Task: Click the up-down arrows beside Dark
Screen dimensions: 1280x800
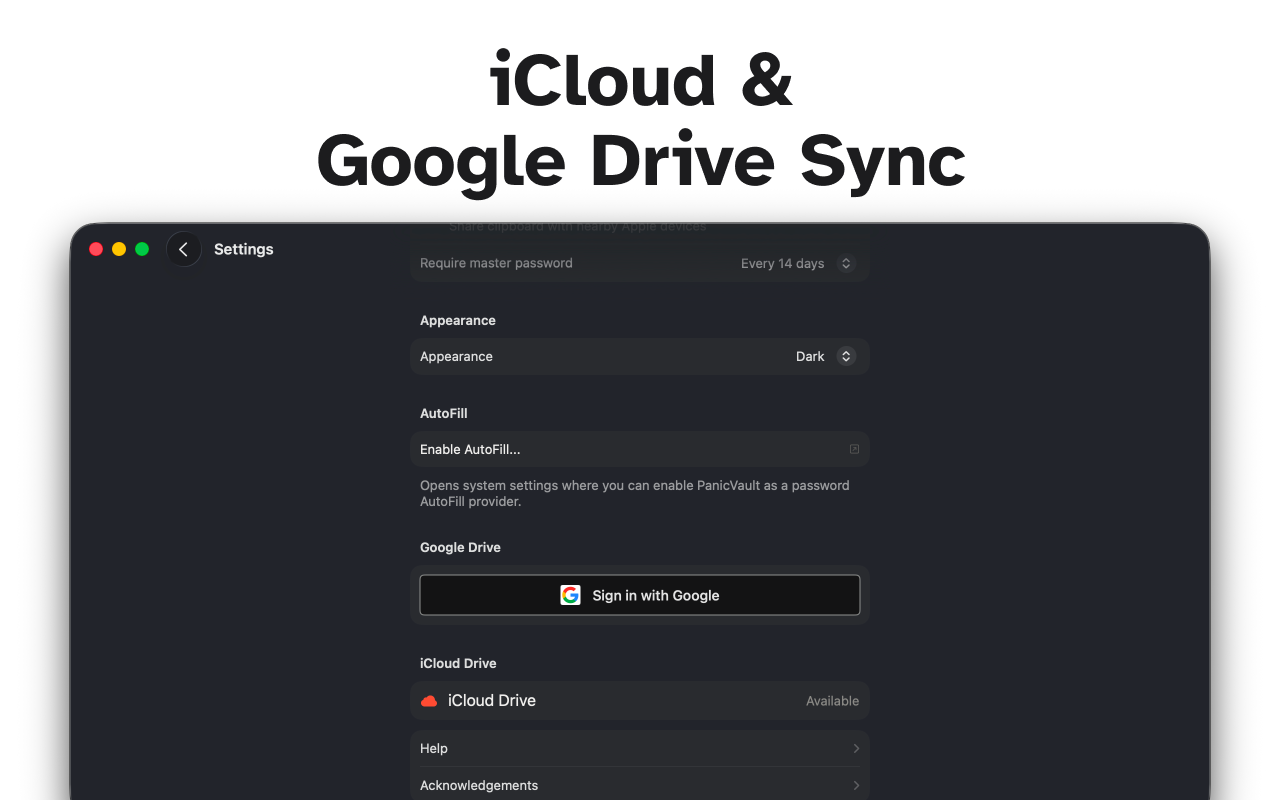Action: [845, 356]
